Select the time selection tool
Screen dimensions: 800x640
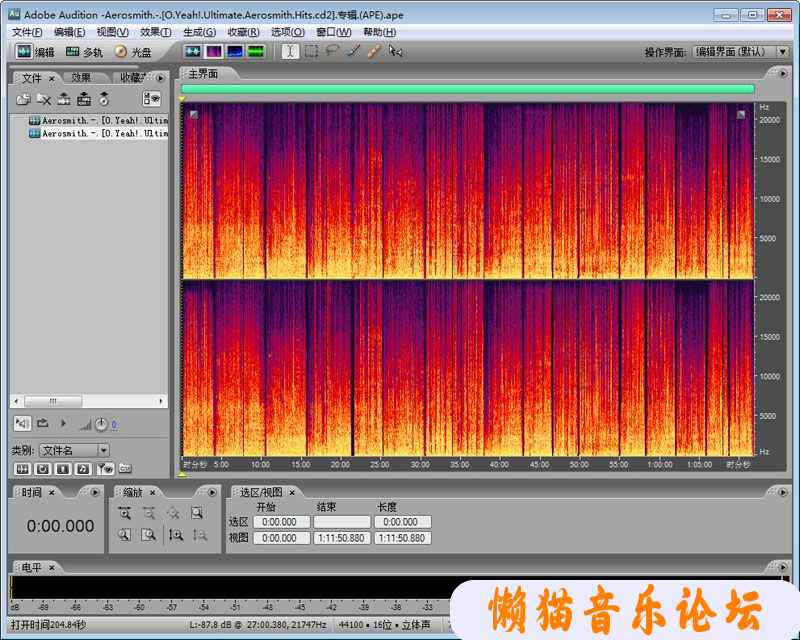coord(290,52)
